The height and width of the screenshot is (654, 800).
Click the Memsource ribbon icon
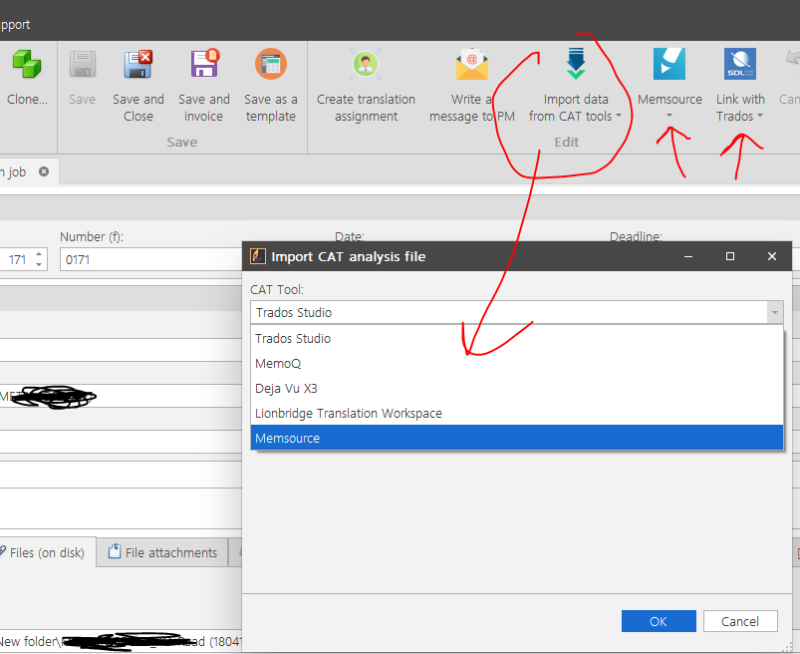[669, 64]
